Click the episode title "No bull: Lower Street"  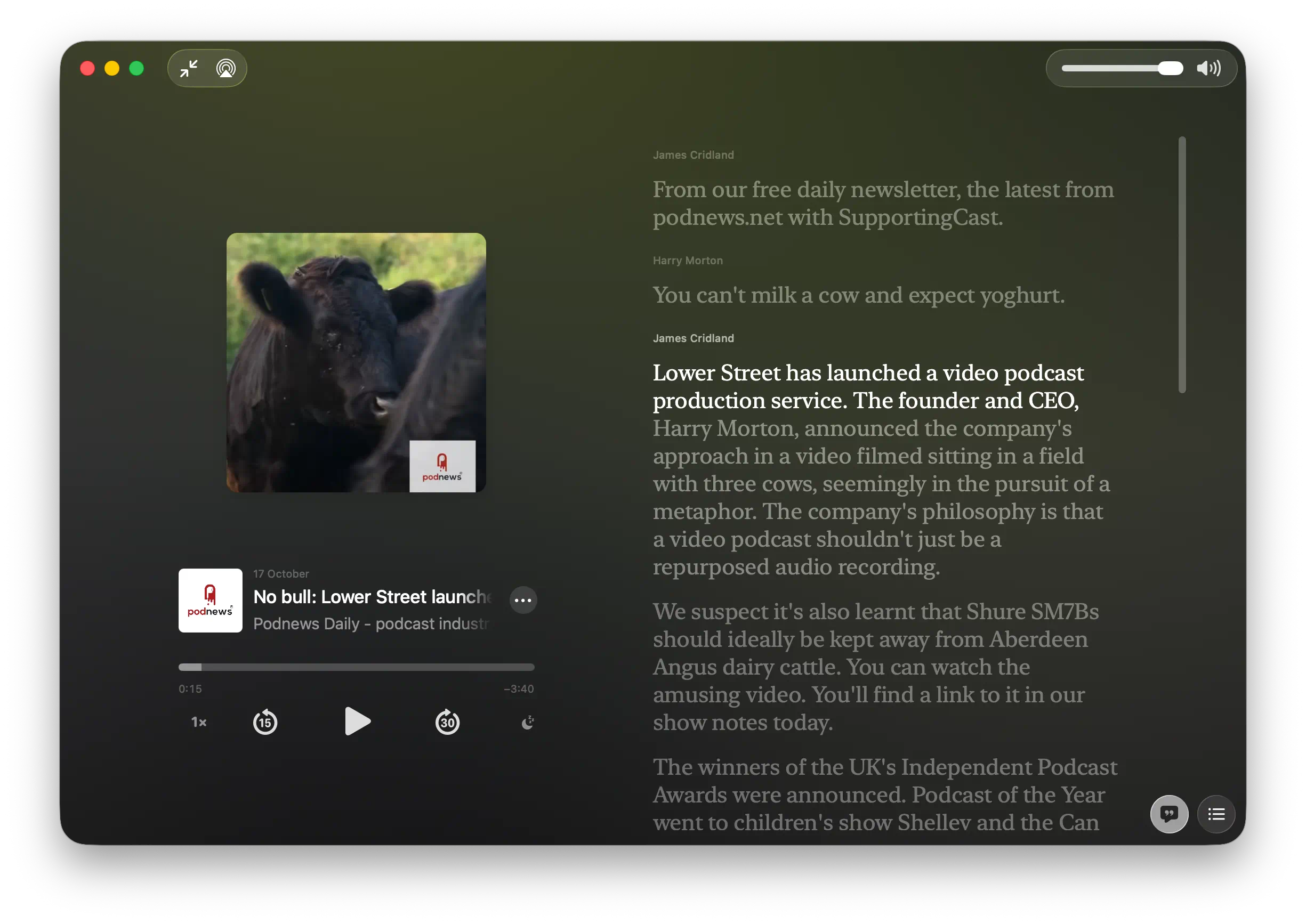tap(372, 597)
